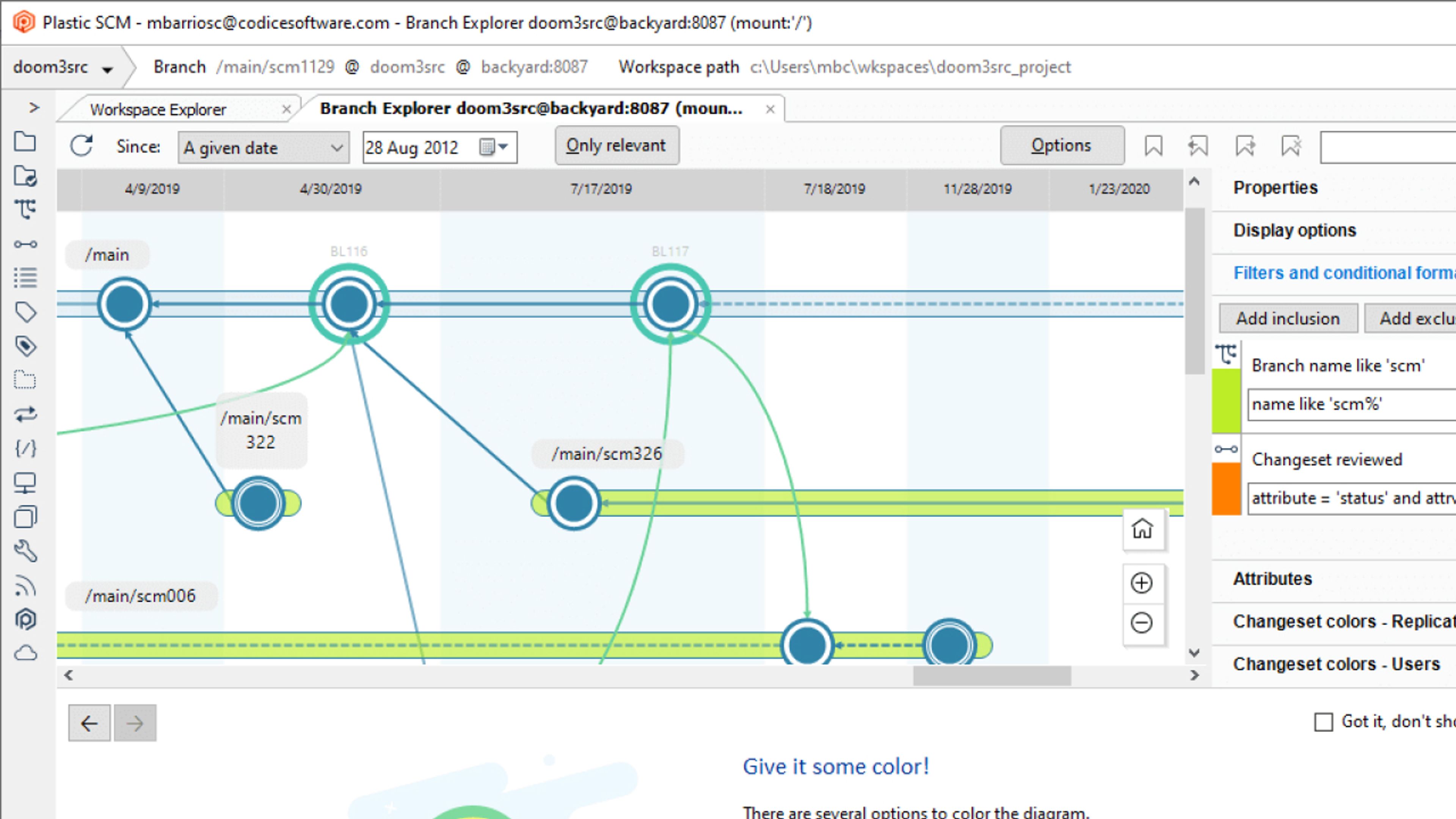1456x819 pixels.
Task: Check the 'Got it, don't show' checkbox
Action: point(1323,722)
